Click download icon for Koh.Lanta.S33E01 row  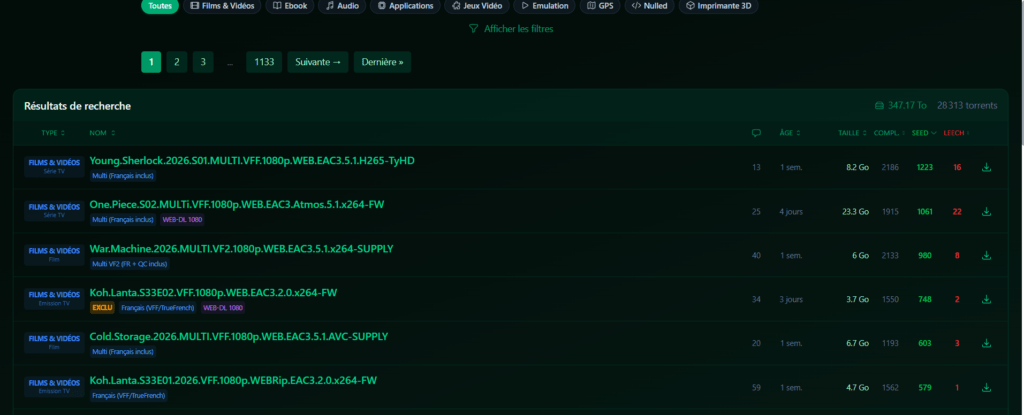[x=986, y=387]
